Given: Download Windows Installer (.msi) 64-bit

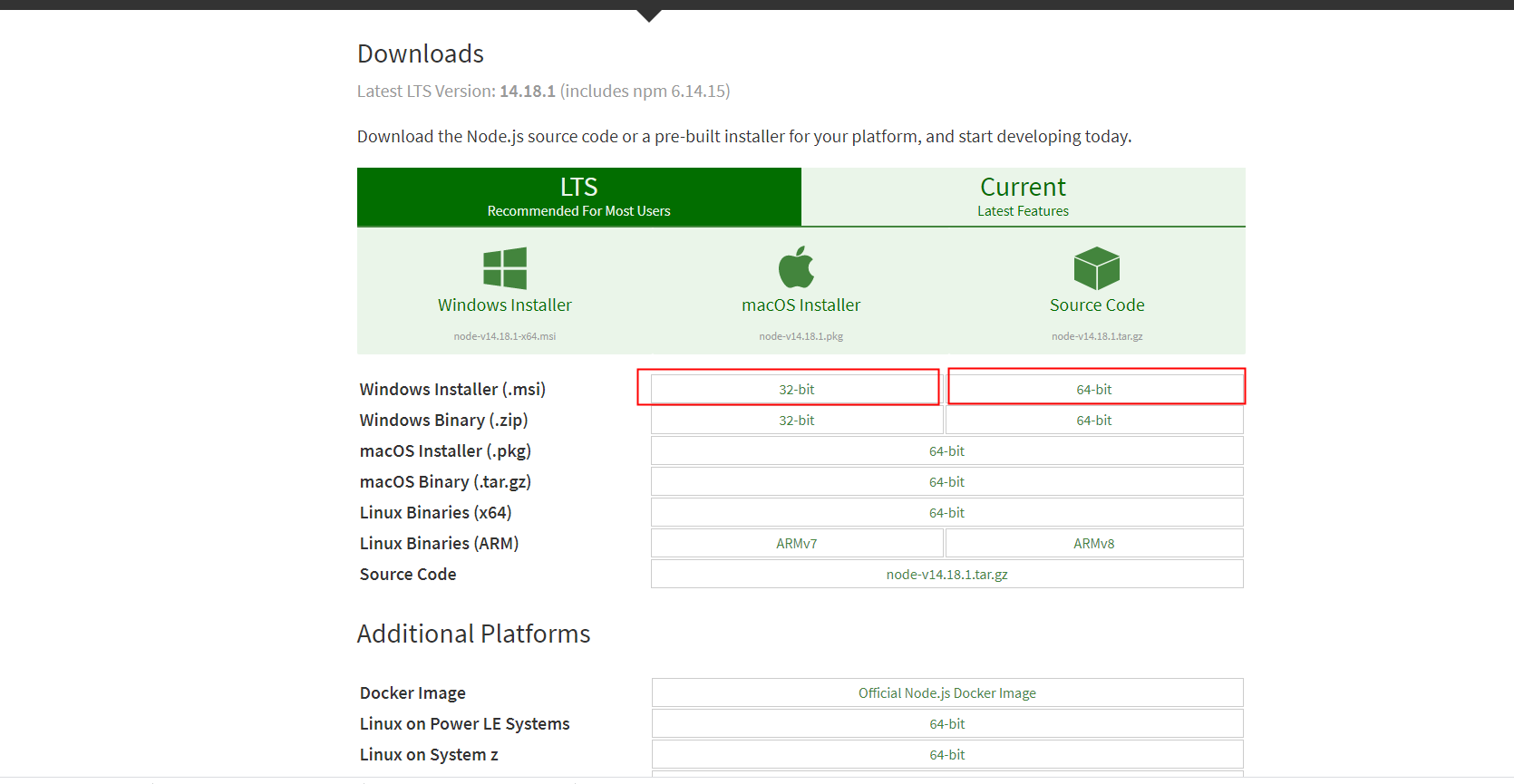Looking at the screenshot, I should (x=1094, y=390).
